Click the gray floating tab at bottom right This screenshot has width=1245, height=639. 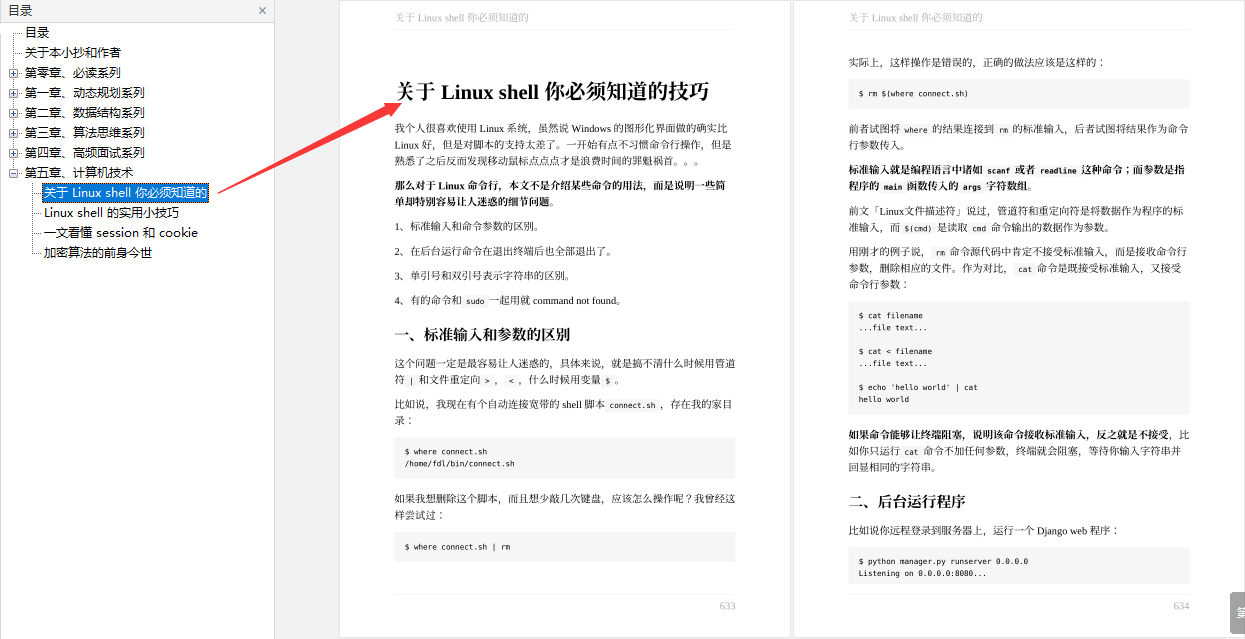[x=1237, y=613]
